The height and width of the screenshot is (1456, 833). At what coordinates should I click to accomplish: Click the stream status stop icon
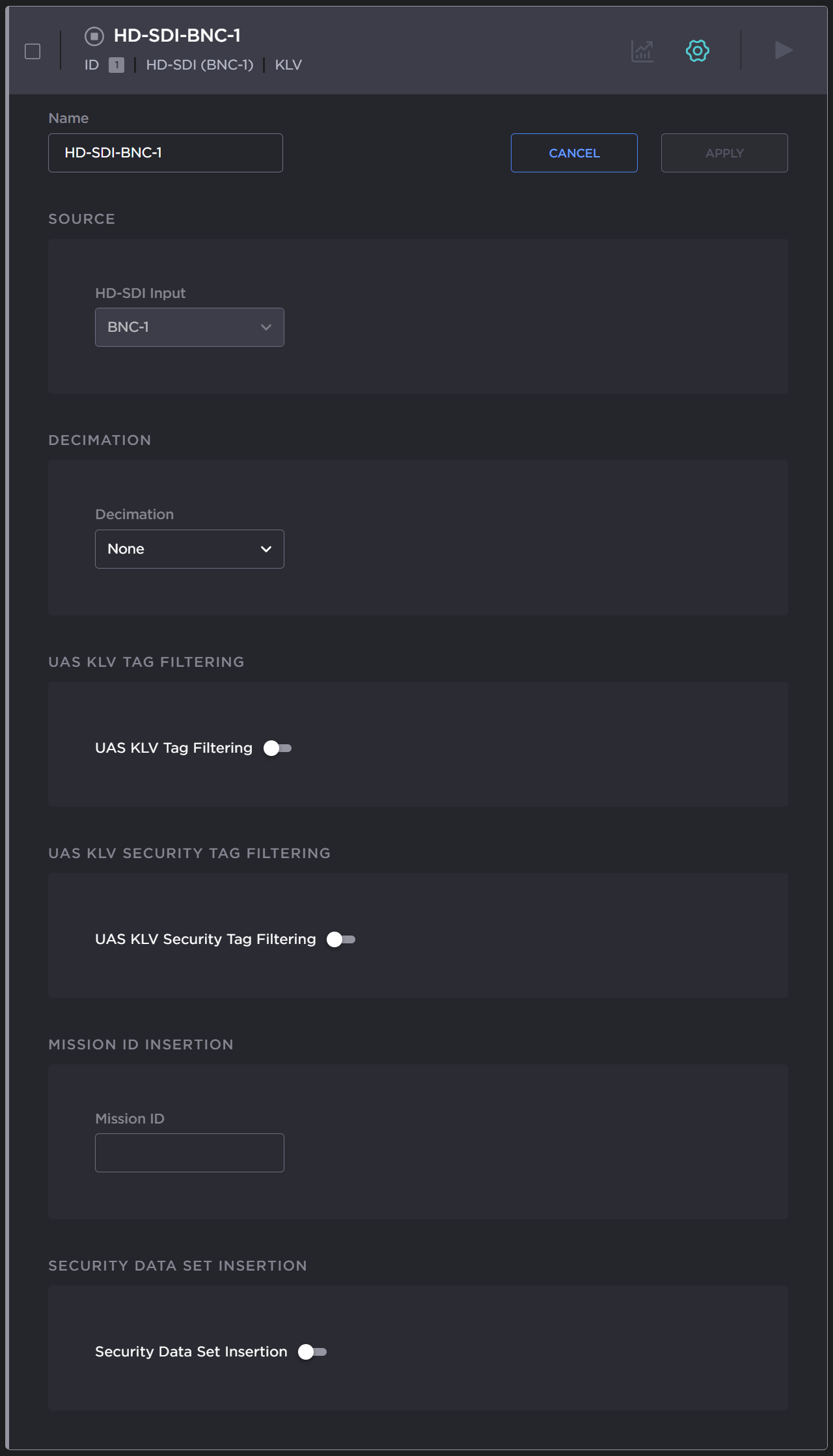click(93, 37)
